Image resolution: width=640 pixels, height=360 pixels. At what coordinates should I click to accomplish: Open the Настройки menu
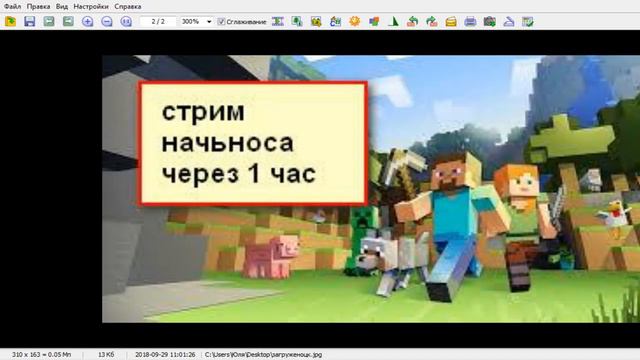91,7
